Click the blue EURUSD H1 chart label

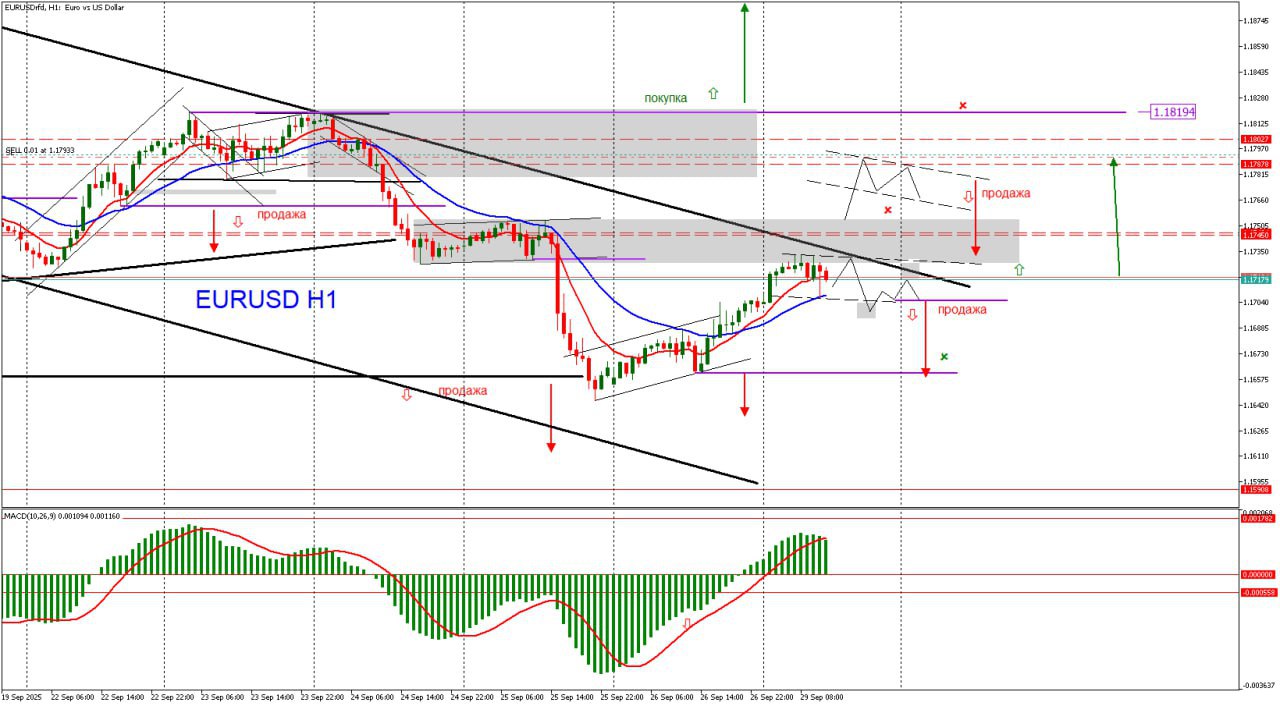(x=266, y=300)
